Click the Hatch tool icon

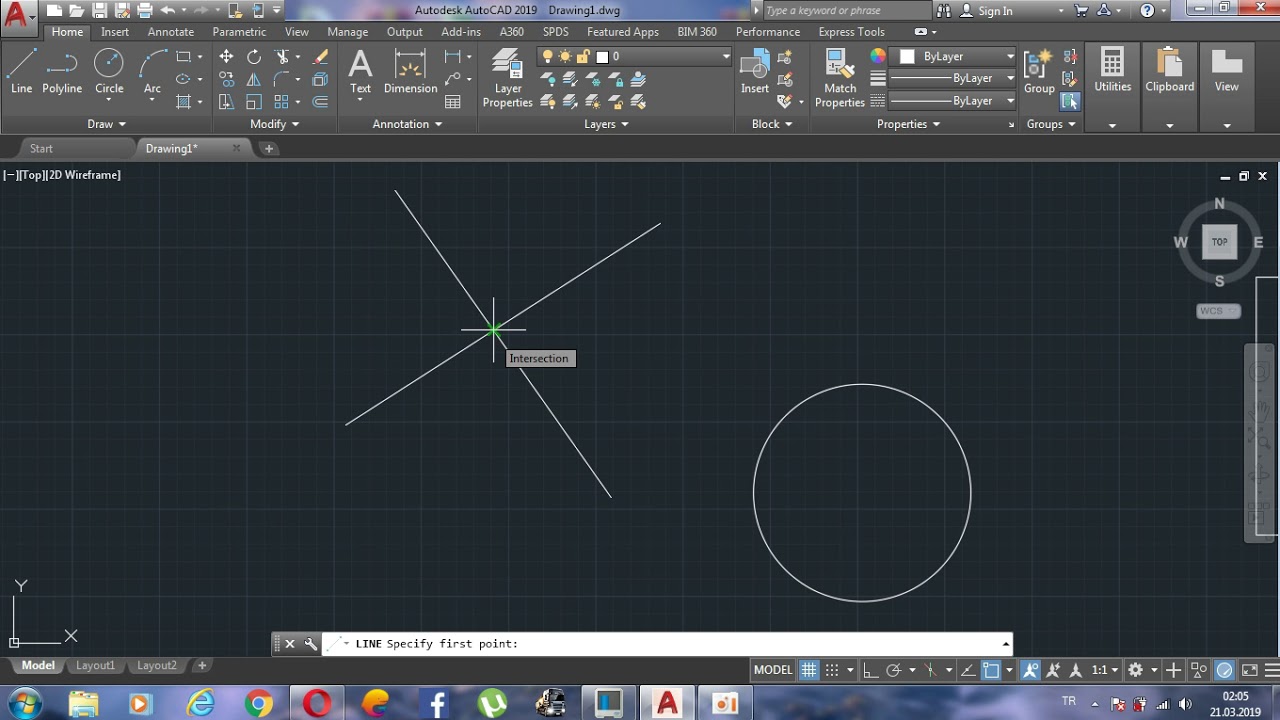(x=183, y=102)
